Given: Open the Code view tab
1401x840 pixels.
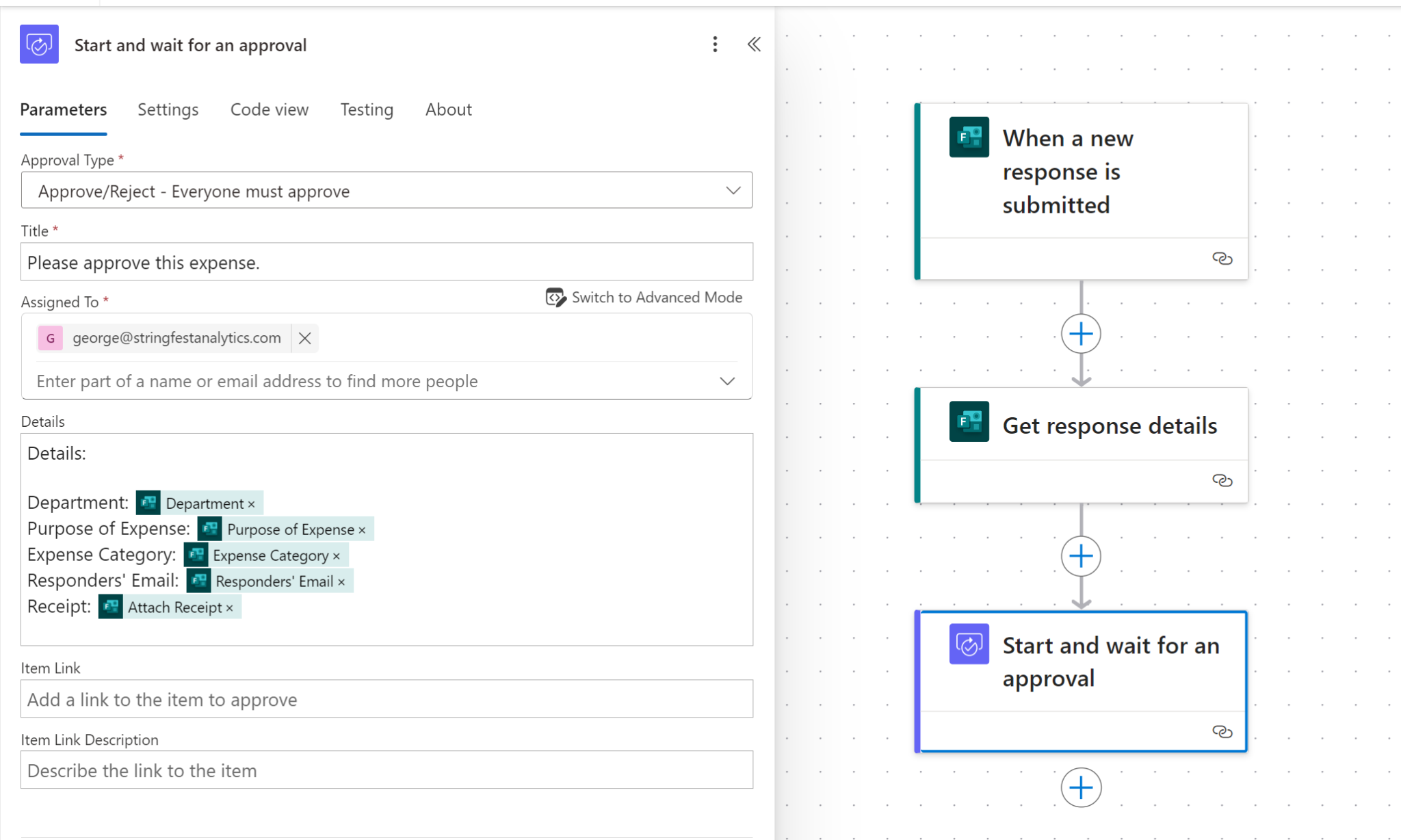Looking at the screenshot, I should pyautogui.click(x=269, y=110).
